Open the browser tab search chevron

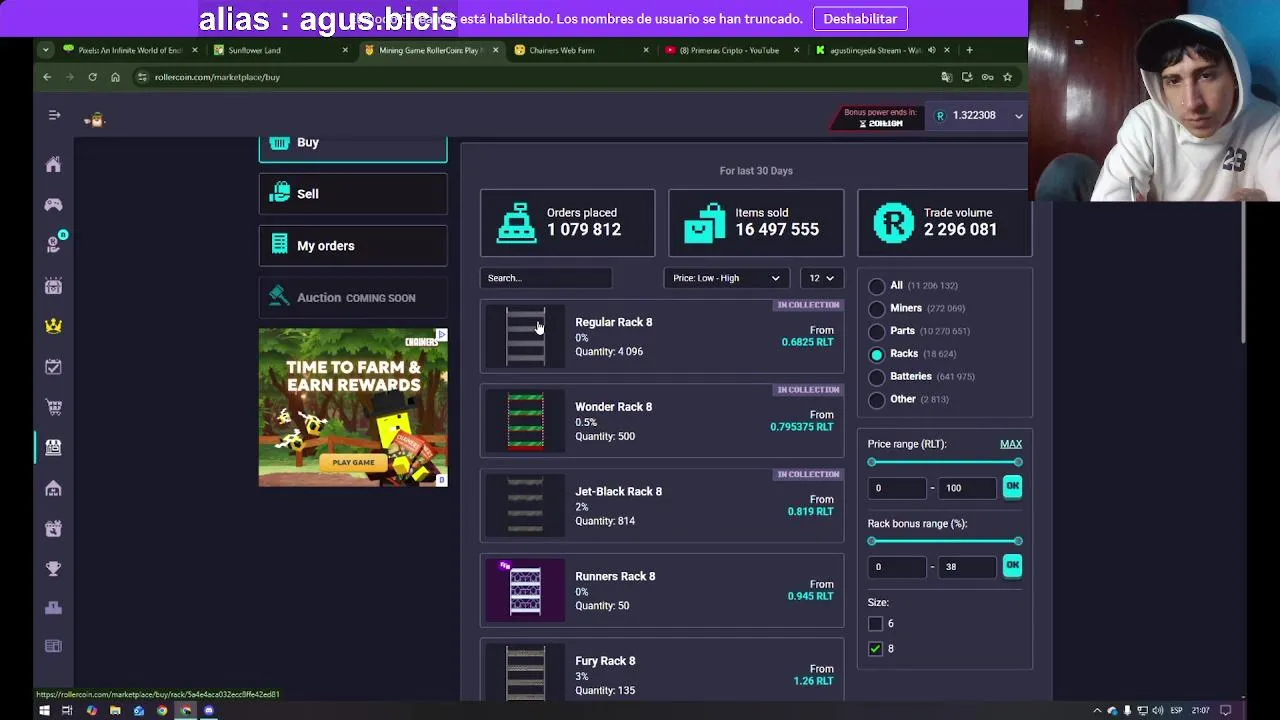pos(46,50)
